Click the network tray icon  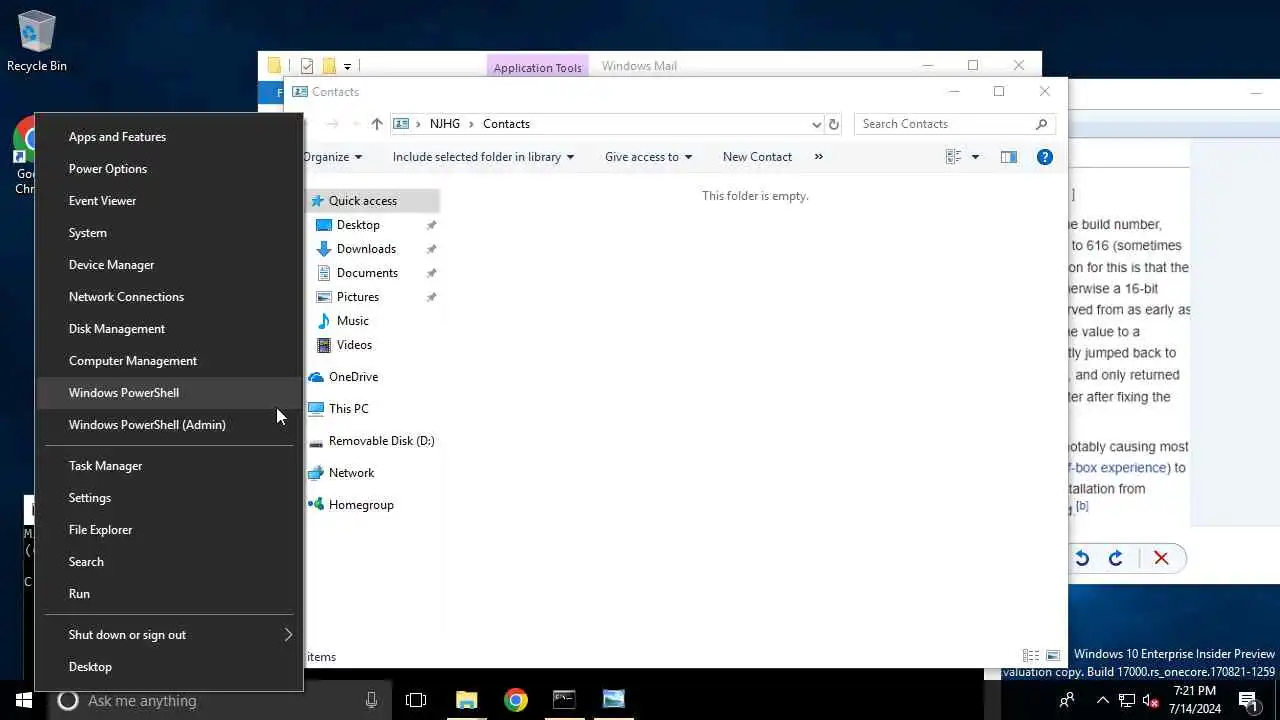[1126, 700]
